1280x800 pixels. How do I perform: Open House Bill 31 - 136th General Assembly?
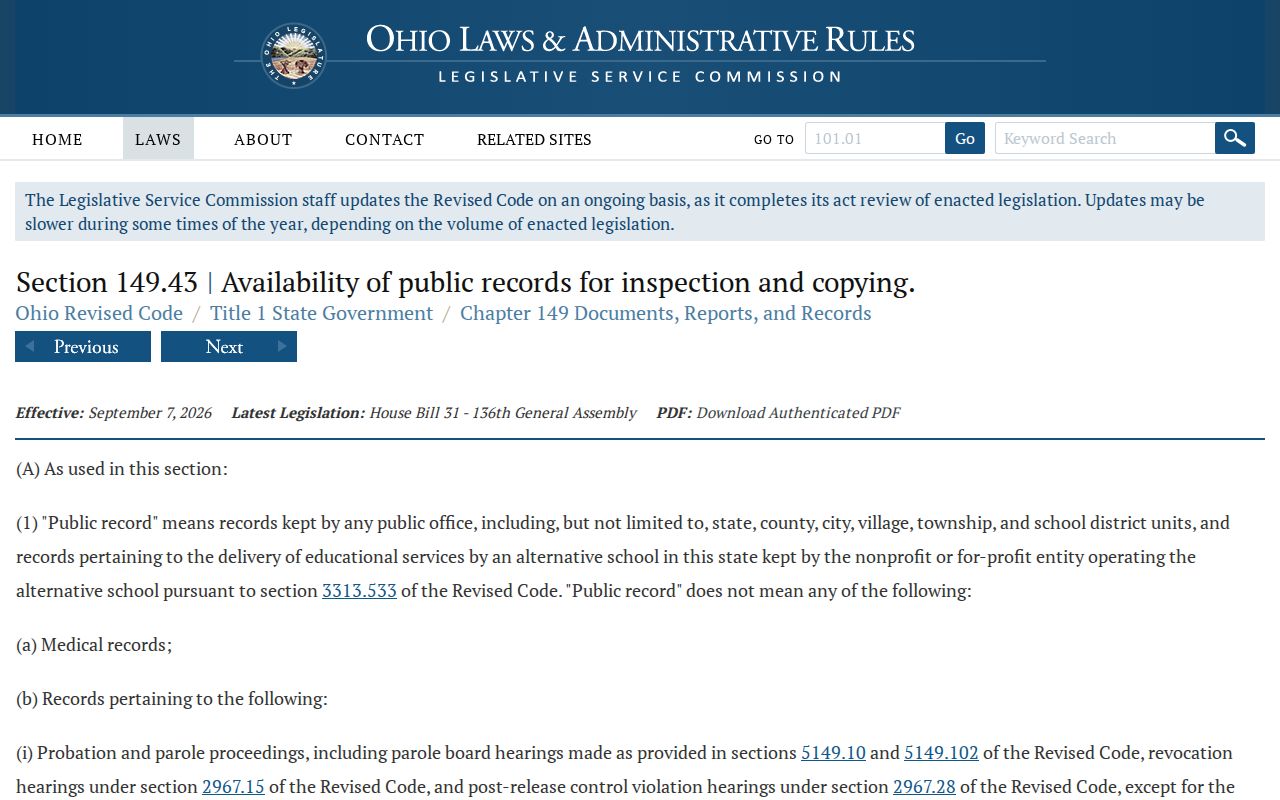tap(503, 412)
